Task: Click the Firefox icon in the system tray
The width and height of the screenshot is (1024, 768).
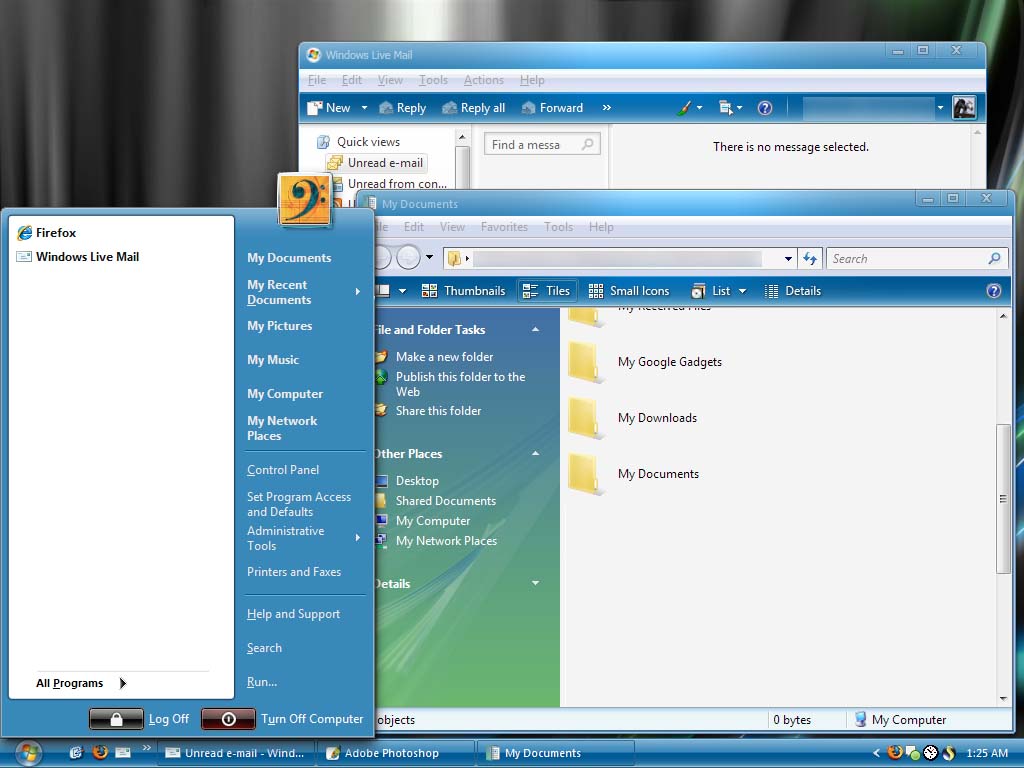Action: click(x=894, y=753)
